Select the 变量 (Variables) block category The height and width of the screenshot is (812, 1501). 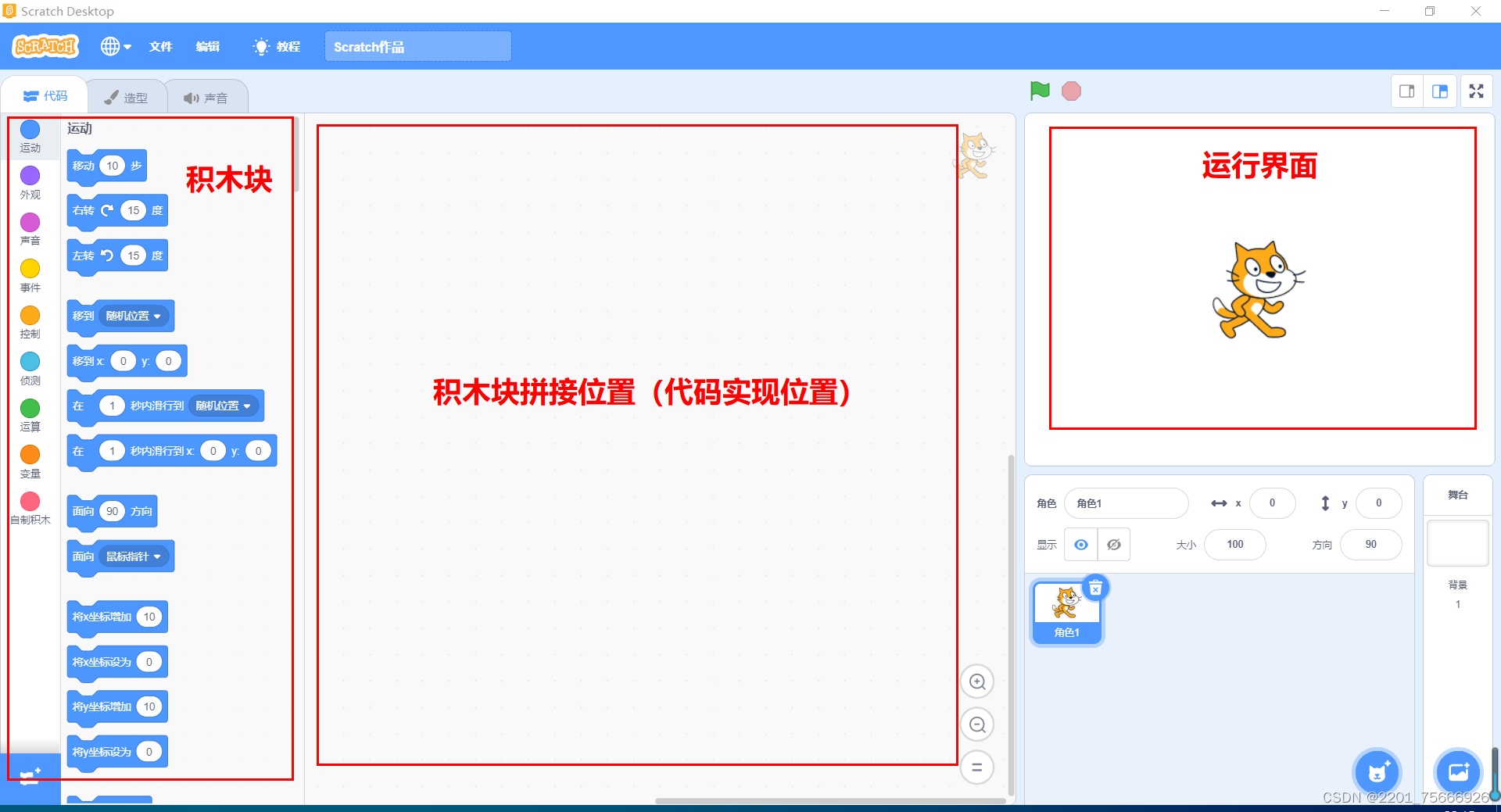[30, 462]
